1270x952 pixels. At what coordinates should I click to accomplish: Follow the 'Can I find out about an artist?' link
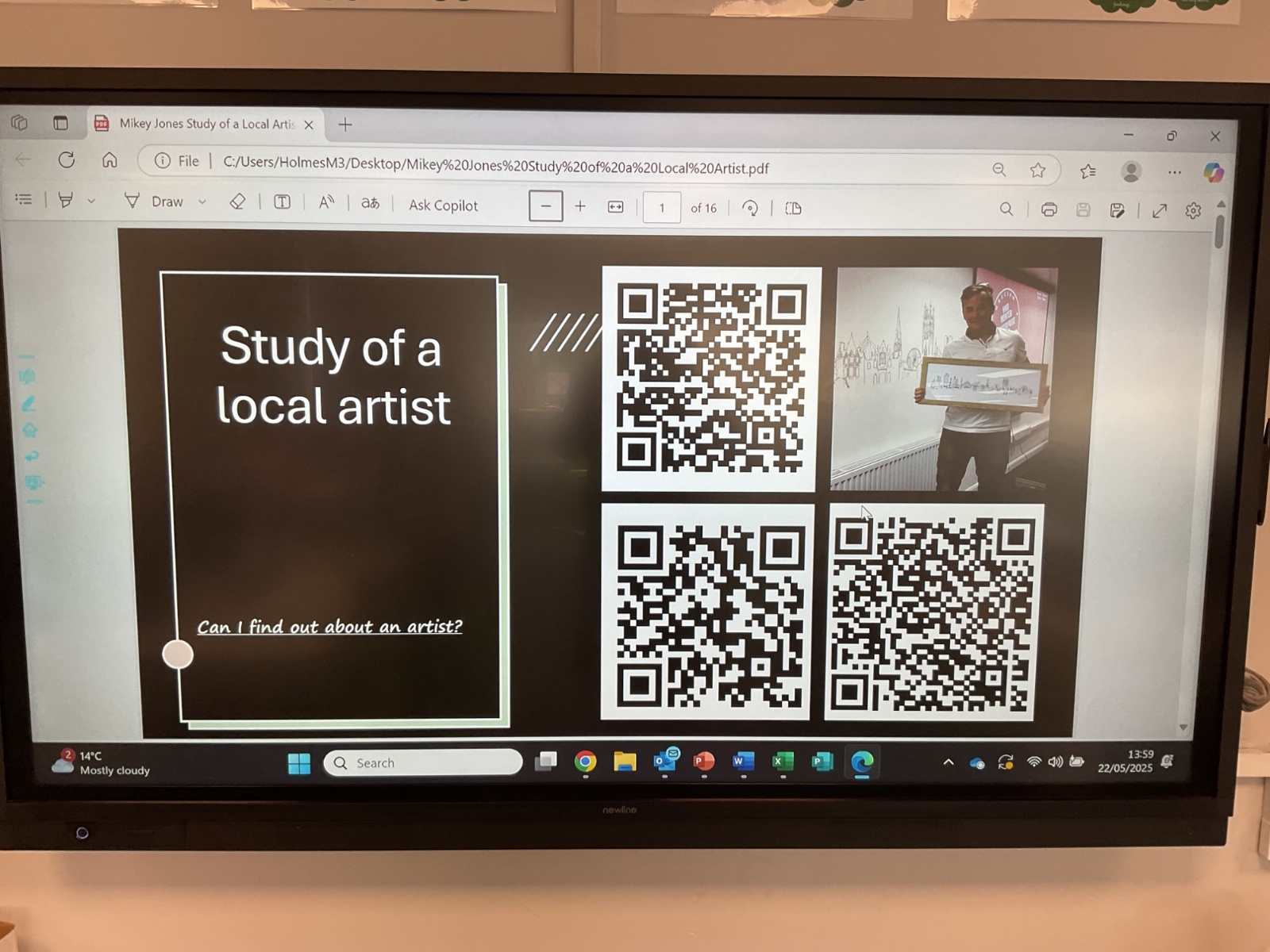pyautogui.click(x=329, y=627)
